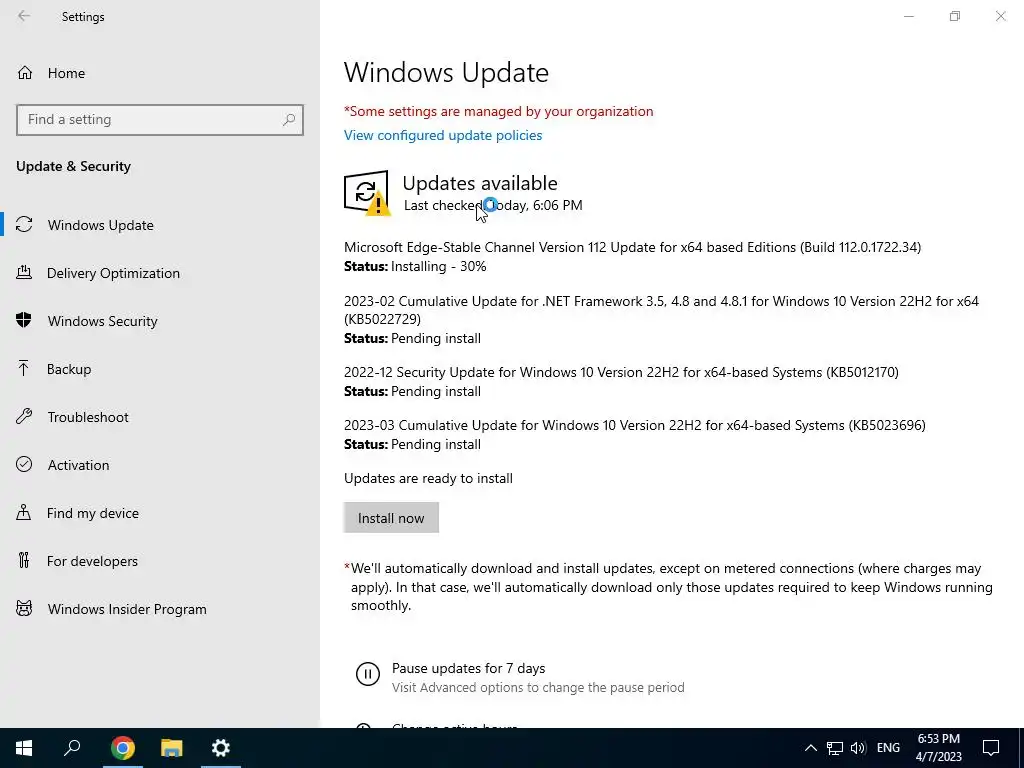Click the Delivery Optimization icon

pos(24,273)
